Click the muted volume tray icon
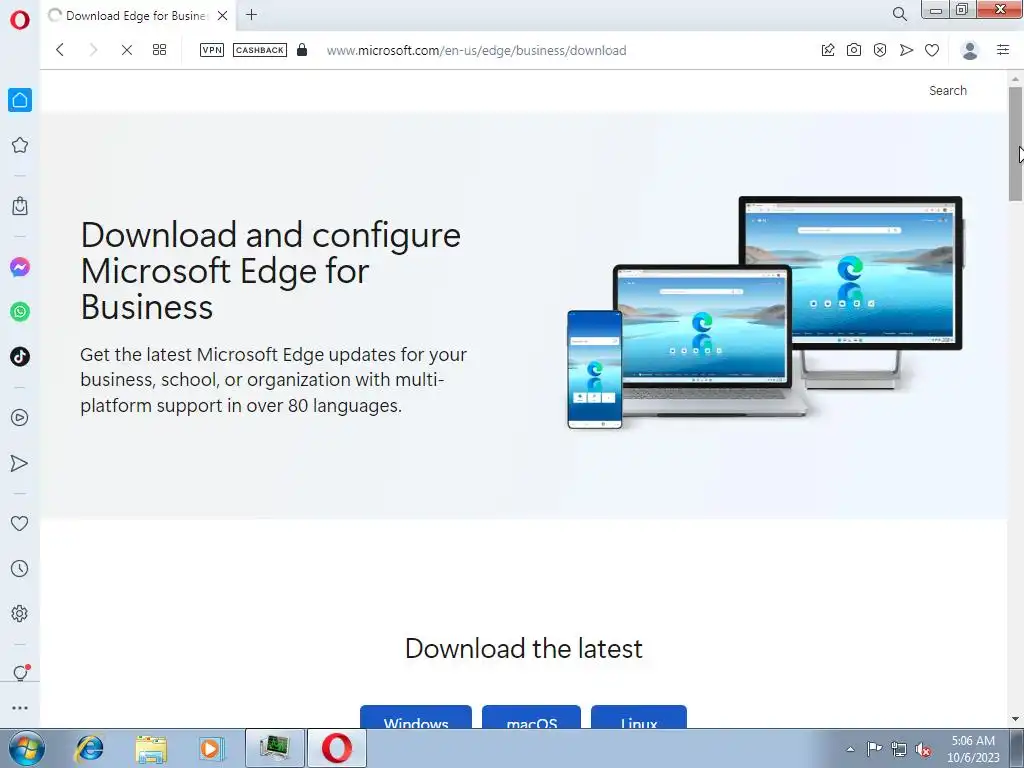Screen dimensions: 1024x768 pos(923,749)
